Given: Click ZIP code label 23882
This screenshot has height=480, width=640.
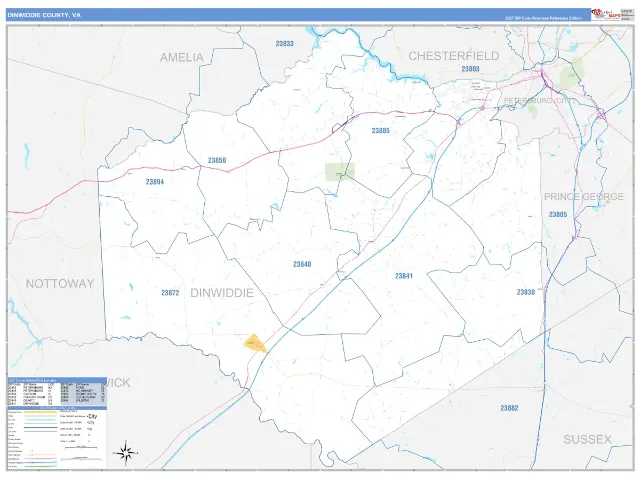Looking at the screenshot, I should (x=509, y=408).
